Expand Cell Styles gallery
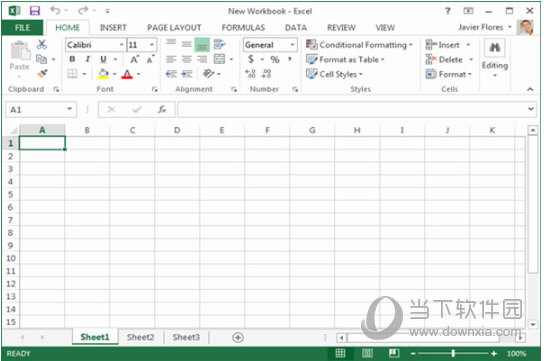 click(334, 74)
